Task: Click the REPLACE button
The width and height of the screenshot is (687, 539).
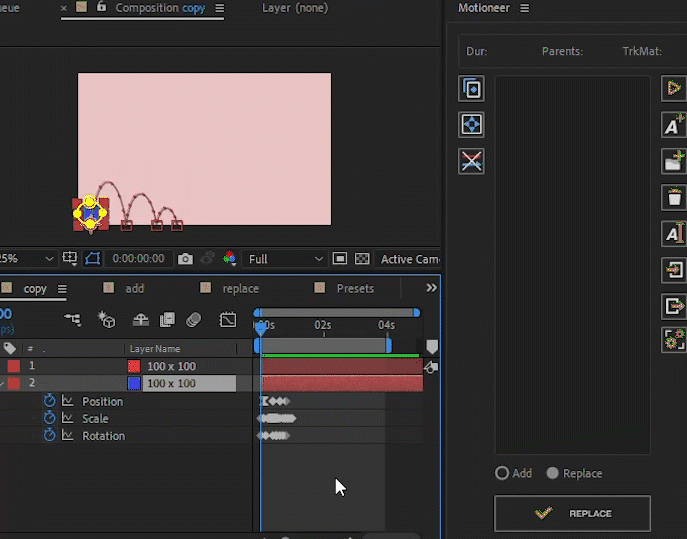Action: pyautogui.click(x=572, y=514)
